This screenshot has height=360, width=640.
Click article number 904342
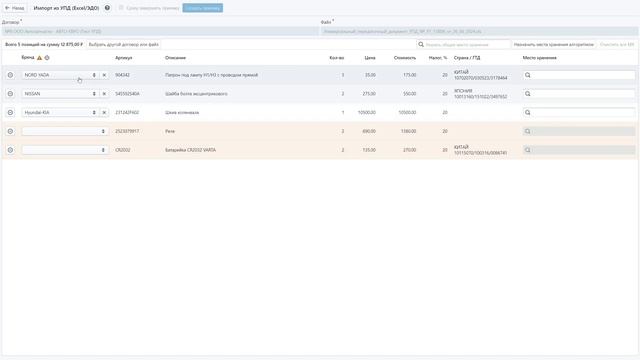click(122, 75)
